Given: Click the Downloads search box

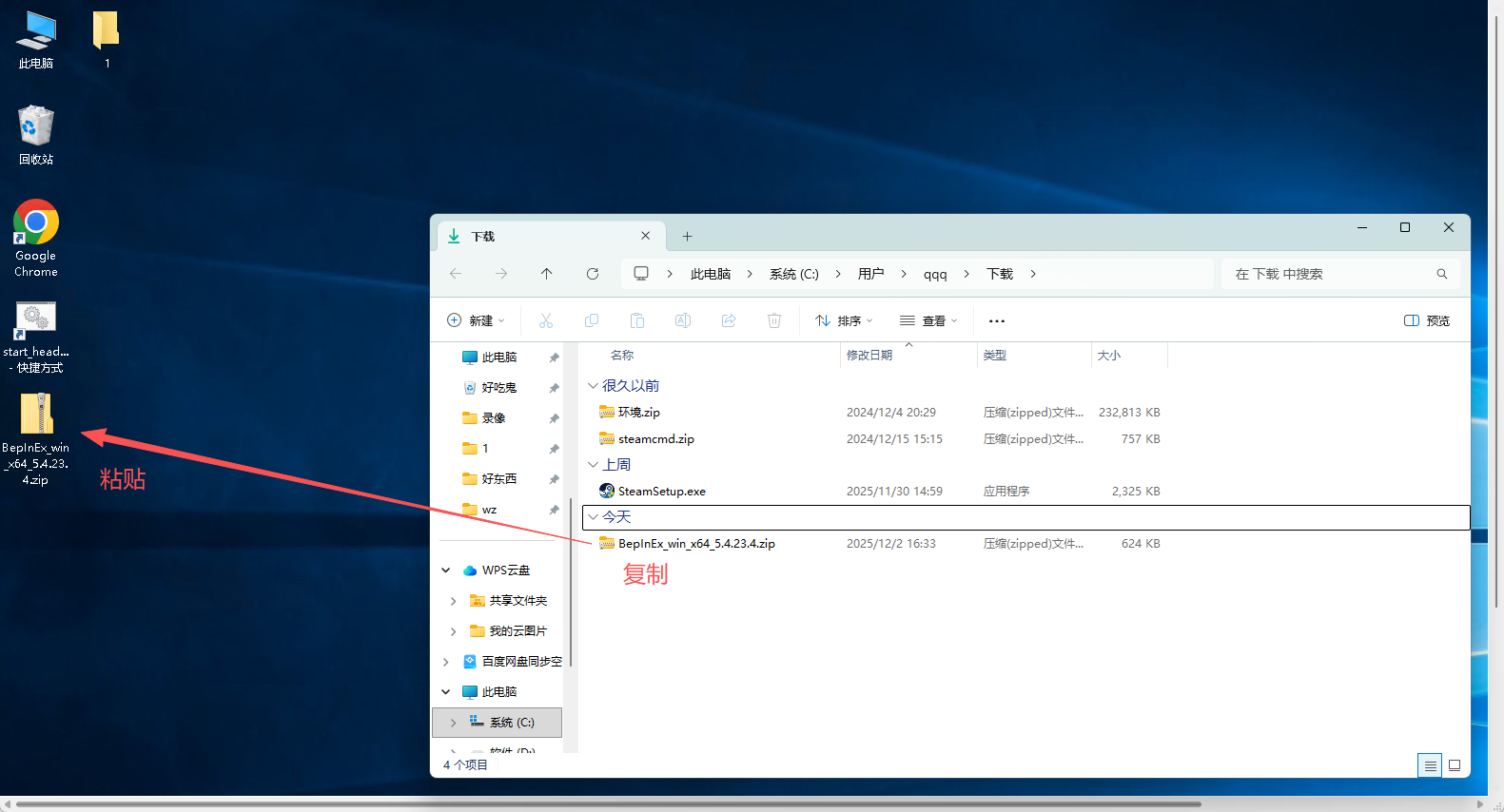Looking at the screenshot, I should point(1332,274).
